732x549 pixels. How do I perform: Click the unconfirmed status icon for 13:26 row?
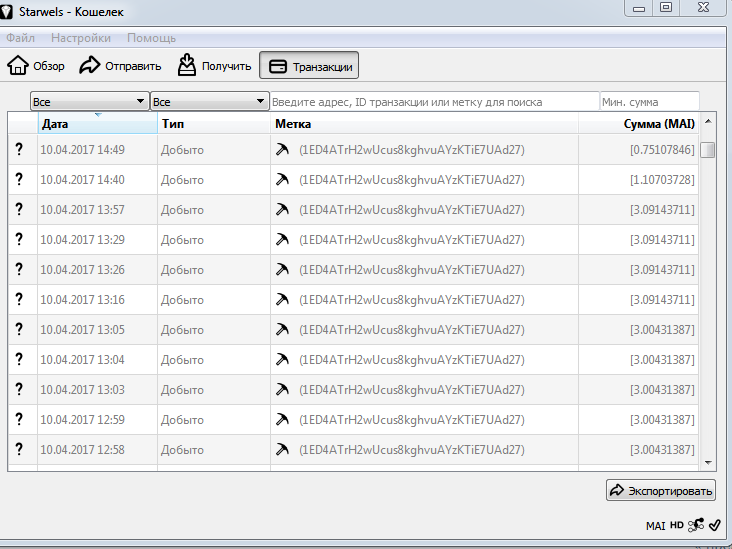(19, 269)
